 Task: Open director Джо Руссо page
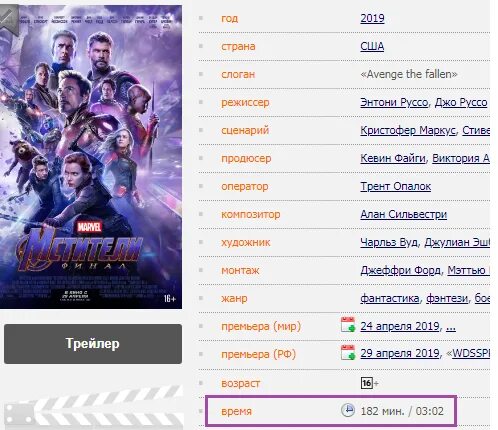pos(461,102)
